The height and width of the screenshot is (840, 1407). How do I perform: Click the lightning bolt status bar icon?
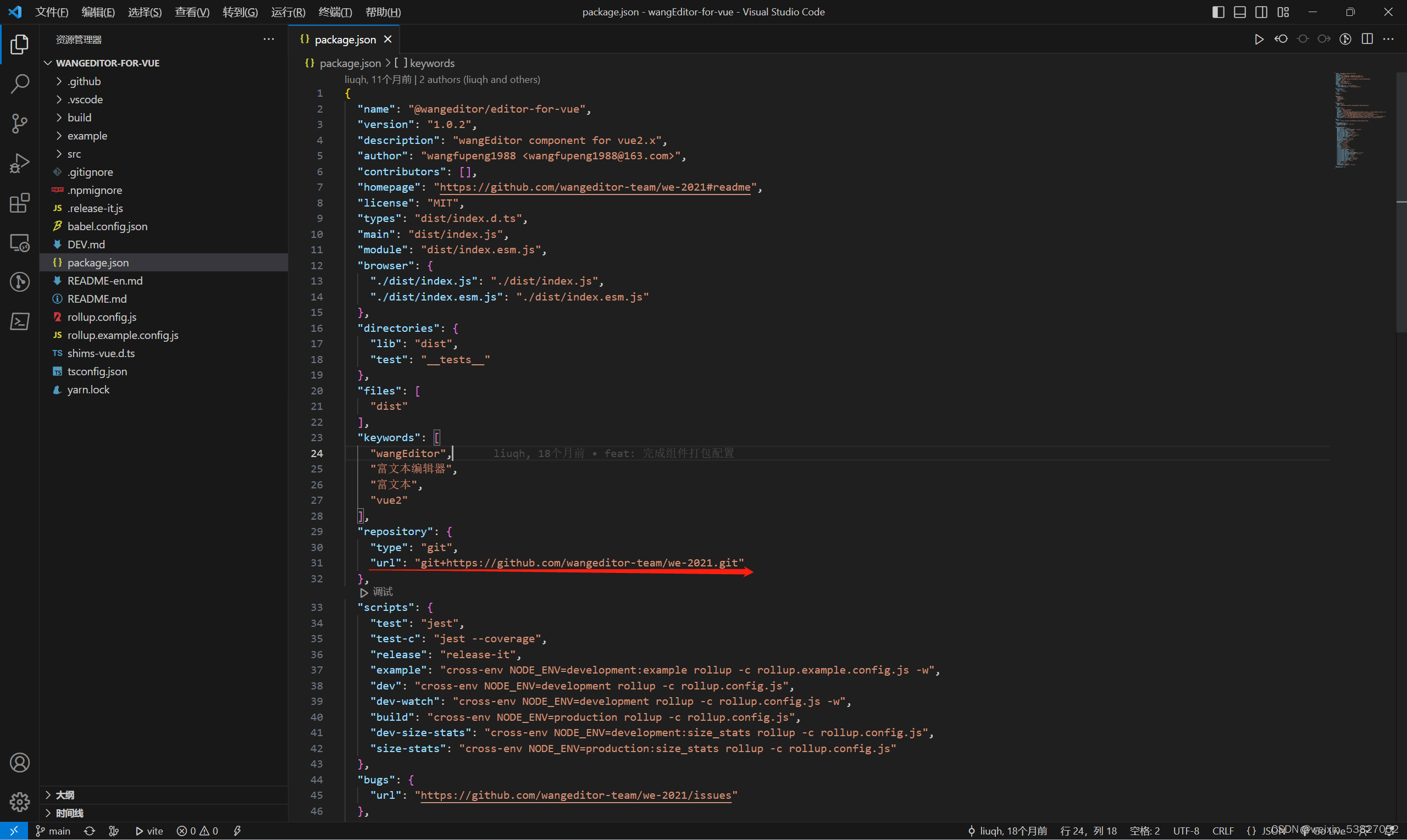pyautogui.click(x=237, y=830)
